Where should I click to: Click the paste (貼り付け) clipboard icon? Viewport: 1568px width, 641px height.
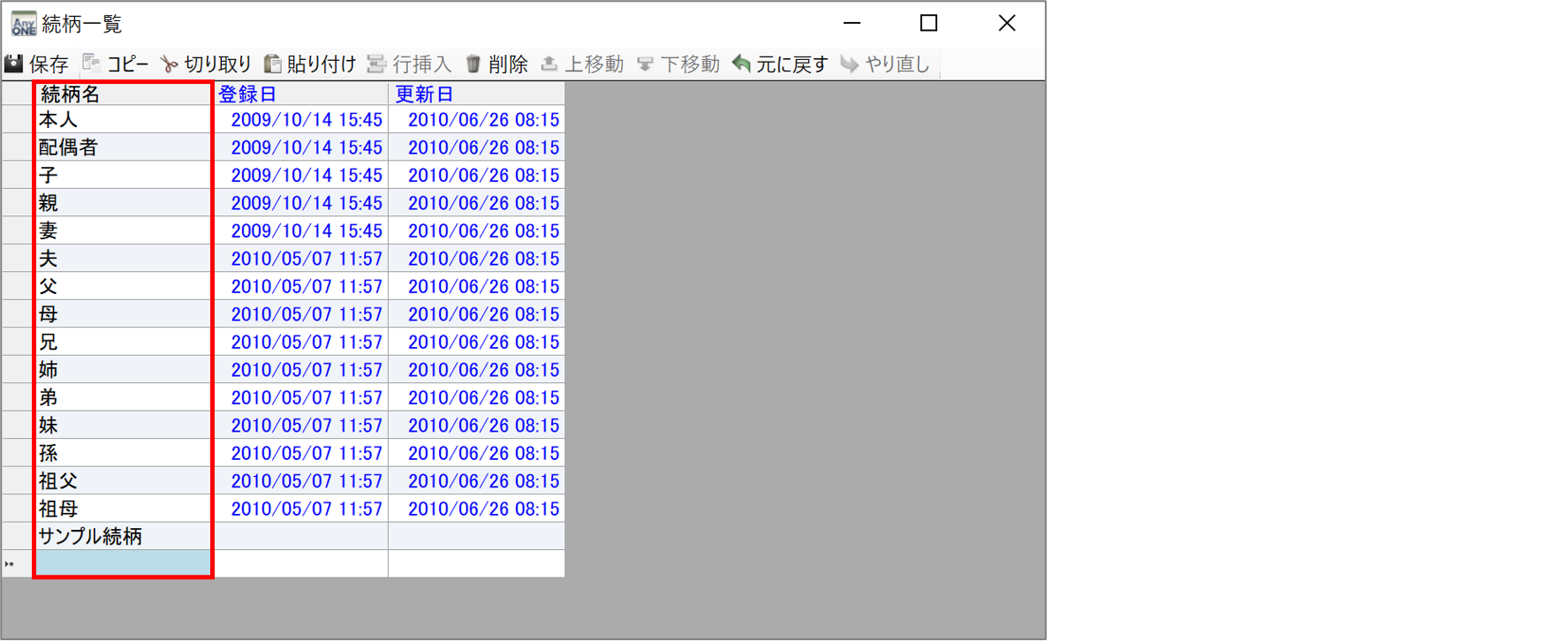tap(273, 64)
